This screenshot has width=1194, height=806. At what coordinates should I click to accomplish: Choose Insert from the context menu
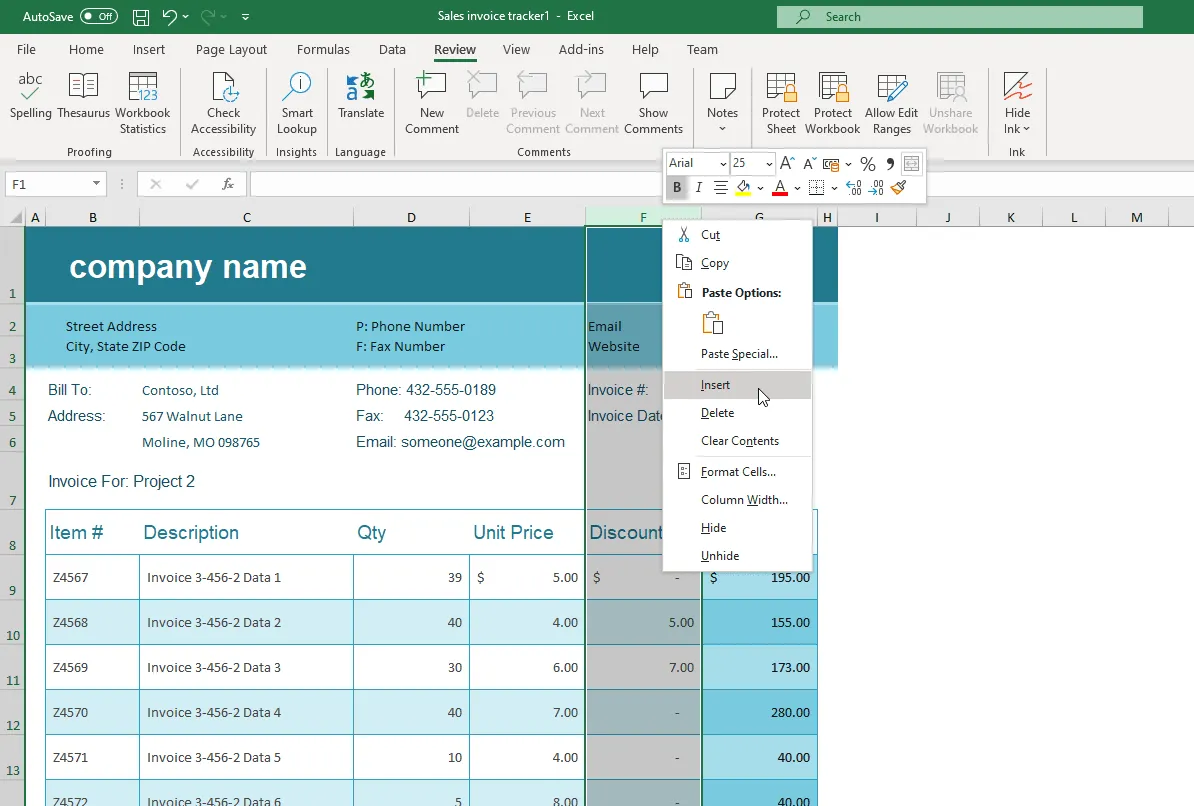point(716,385)
